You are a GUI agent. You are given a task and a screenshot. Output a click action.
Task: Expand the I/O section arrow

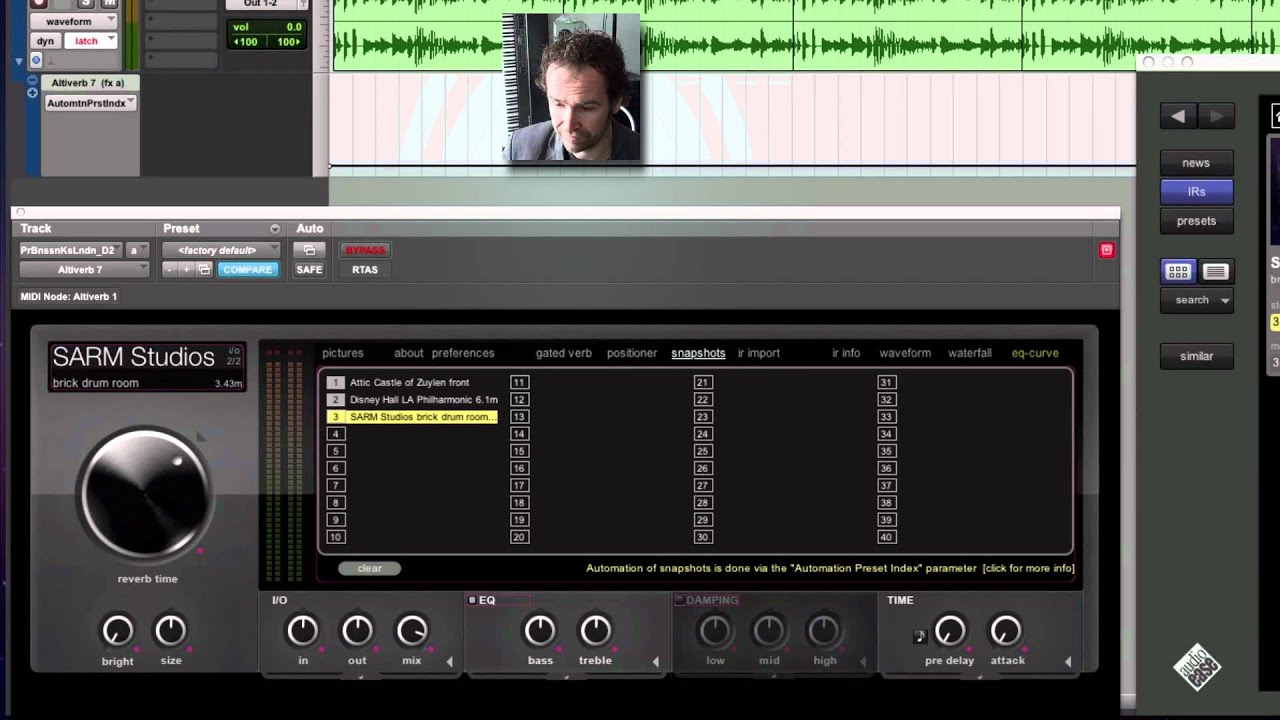pyautogui.click(x=449, y=661)
